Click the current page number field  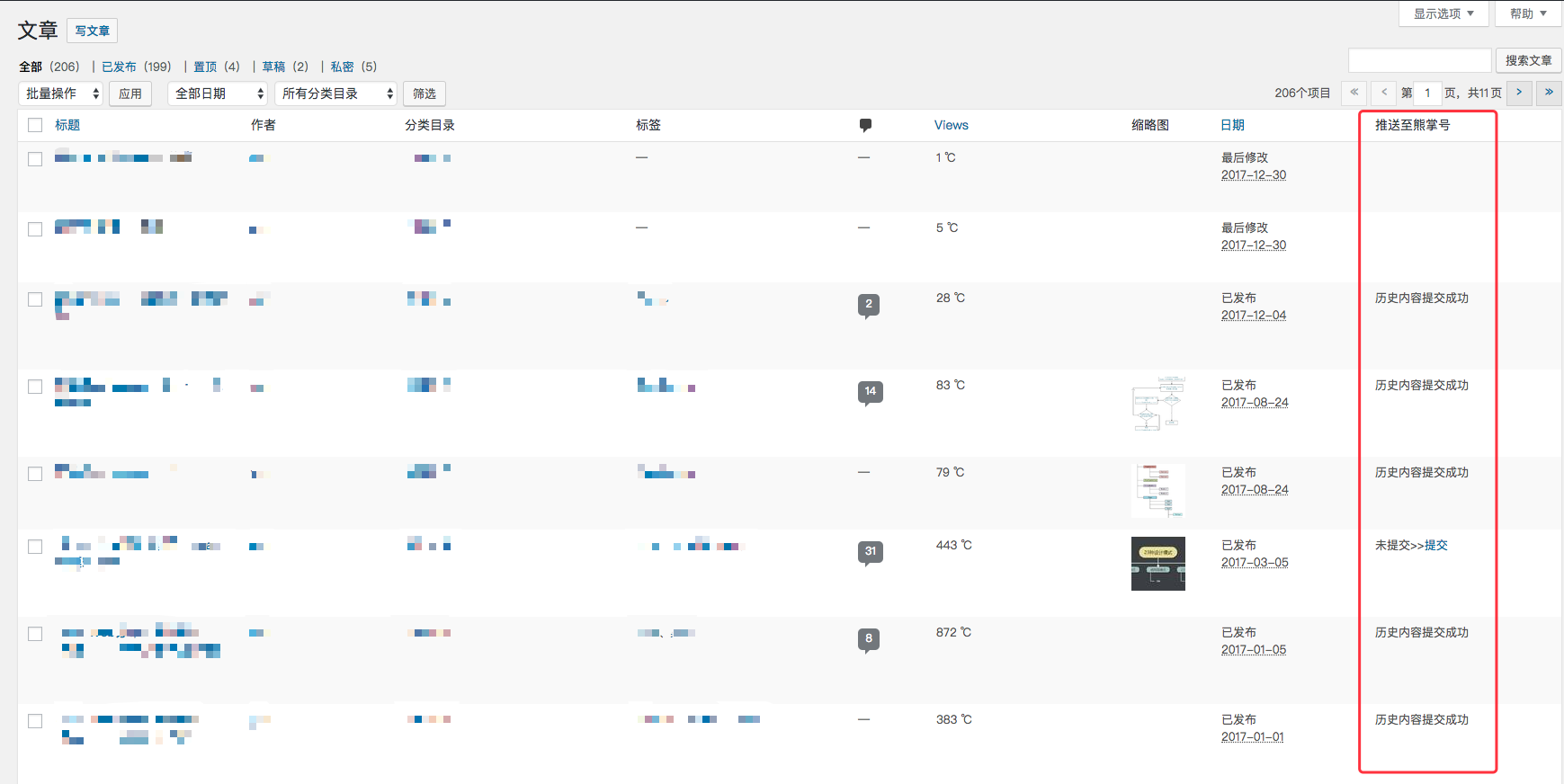(x=1428, y=93)
